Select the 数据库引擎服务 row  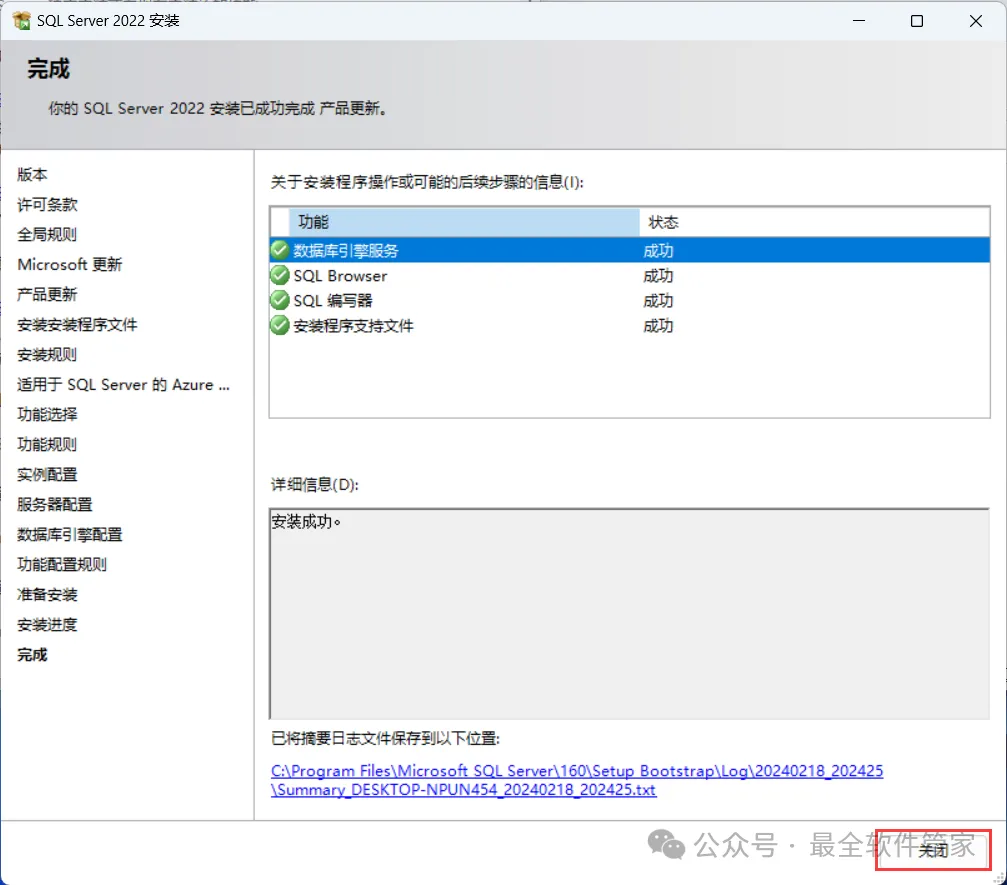(x=629, y=250)
